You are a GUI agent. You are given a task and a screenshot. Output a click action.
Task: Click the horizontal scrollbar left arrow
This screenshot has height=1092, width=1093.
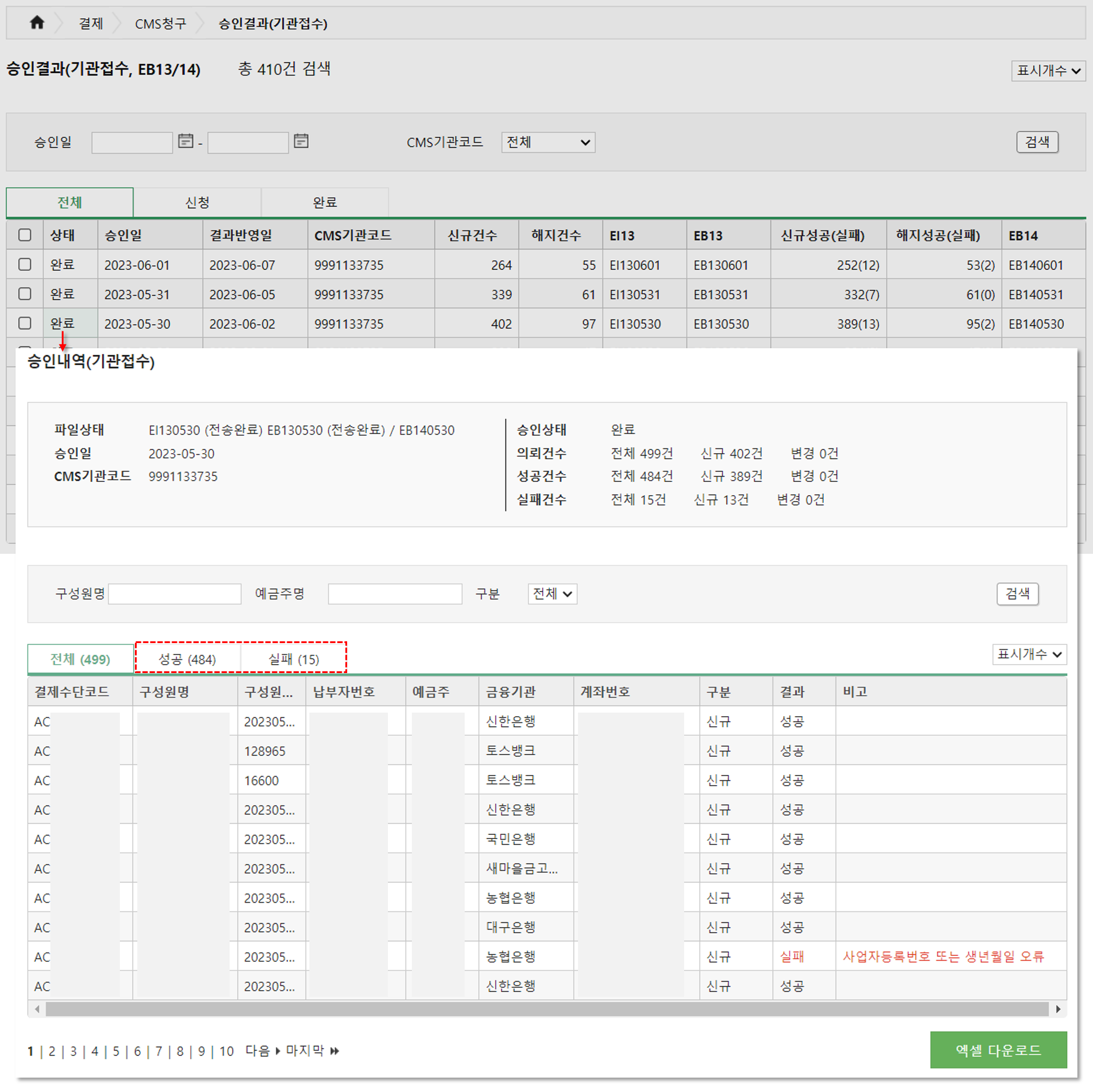tap(37, 1009)
